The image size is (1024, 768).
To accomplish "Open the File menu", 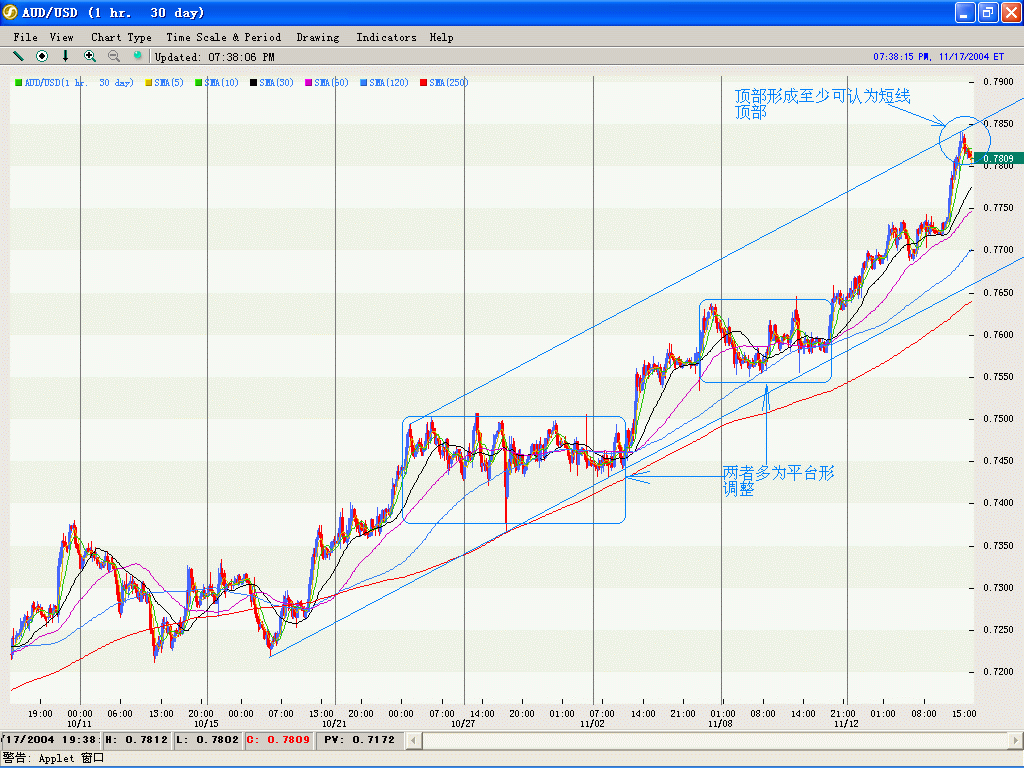I will 25,37.
